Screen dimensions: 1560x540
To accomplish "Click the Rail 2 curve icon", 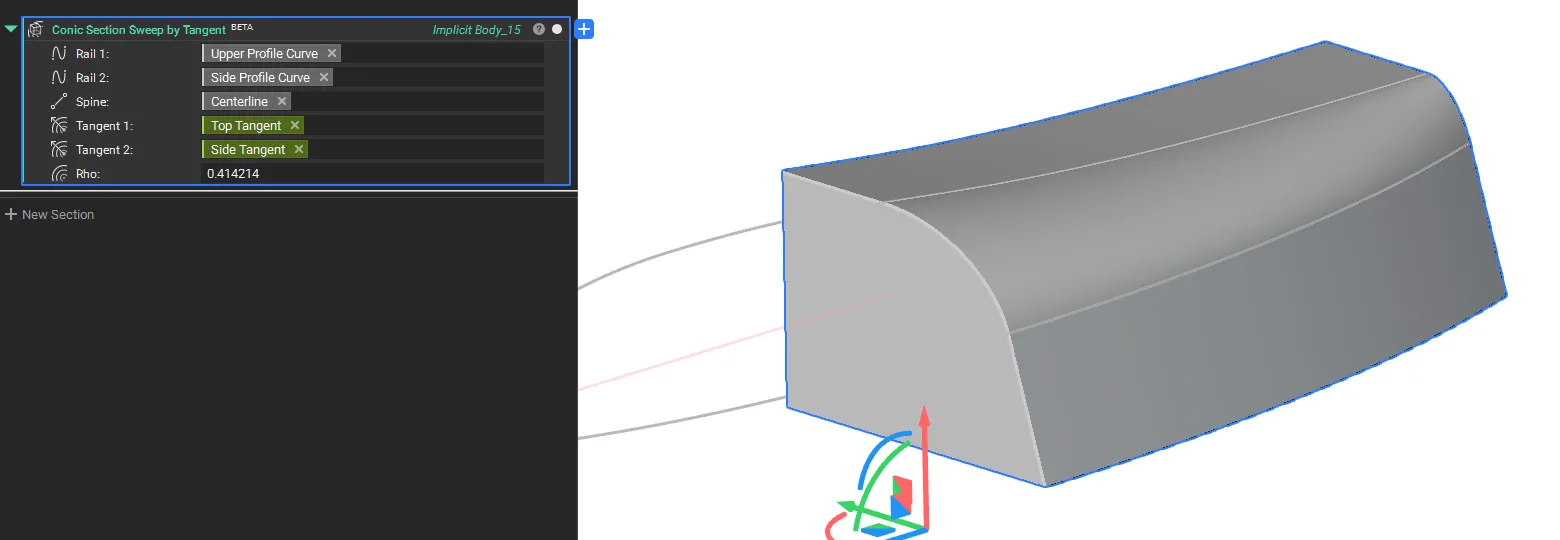I will (x=59, y=77).
